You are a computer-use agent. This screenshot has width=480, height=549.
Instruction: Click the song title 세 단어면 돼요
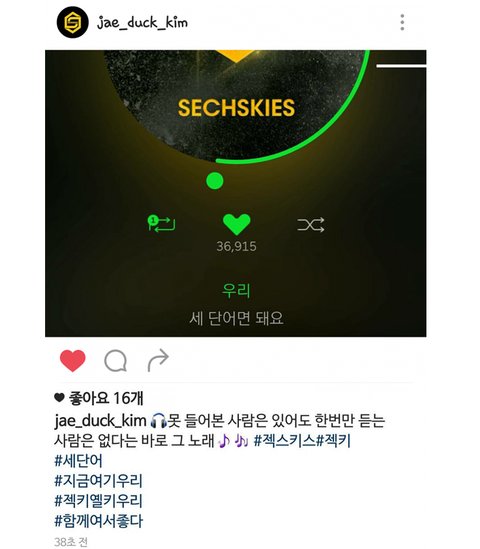tap(236, 319)
